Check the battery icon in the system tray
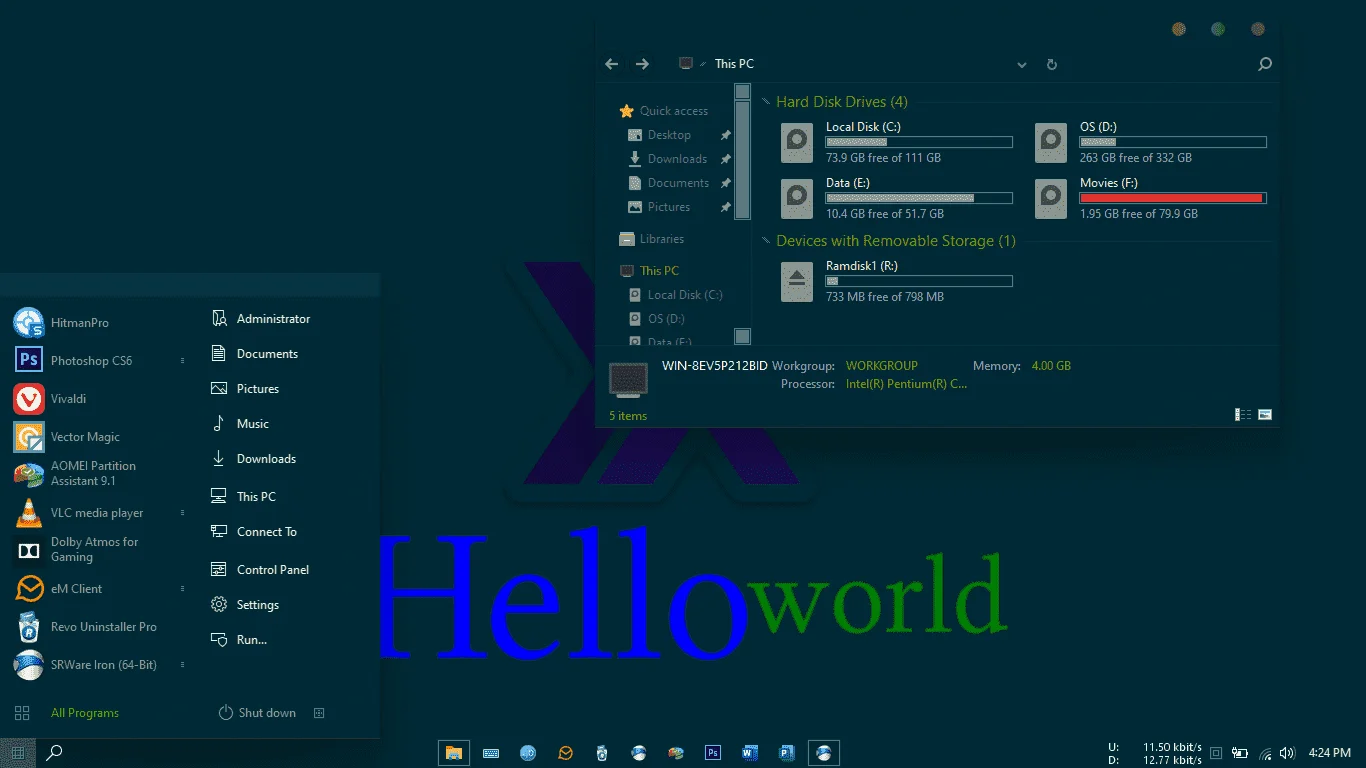 point(1240,753)
